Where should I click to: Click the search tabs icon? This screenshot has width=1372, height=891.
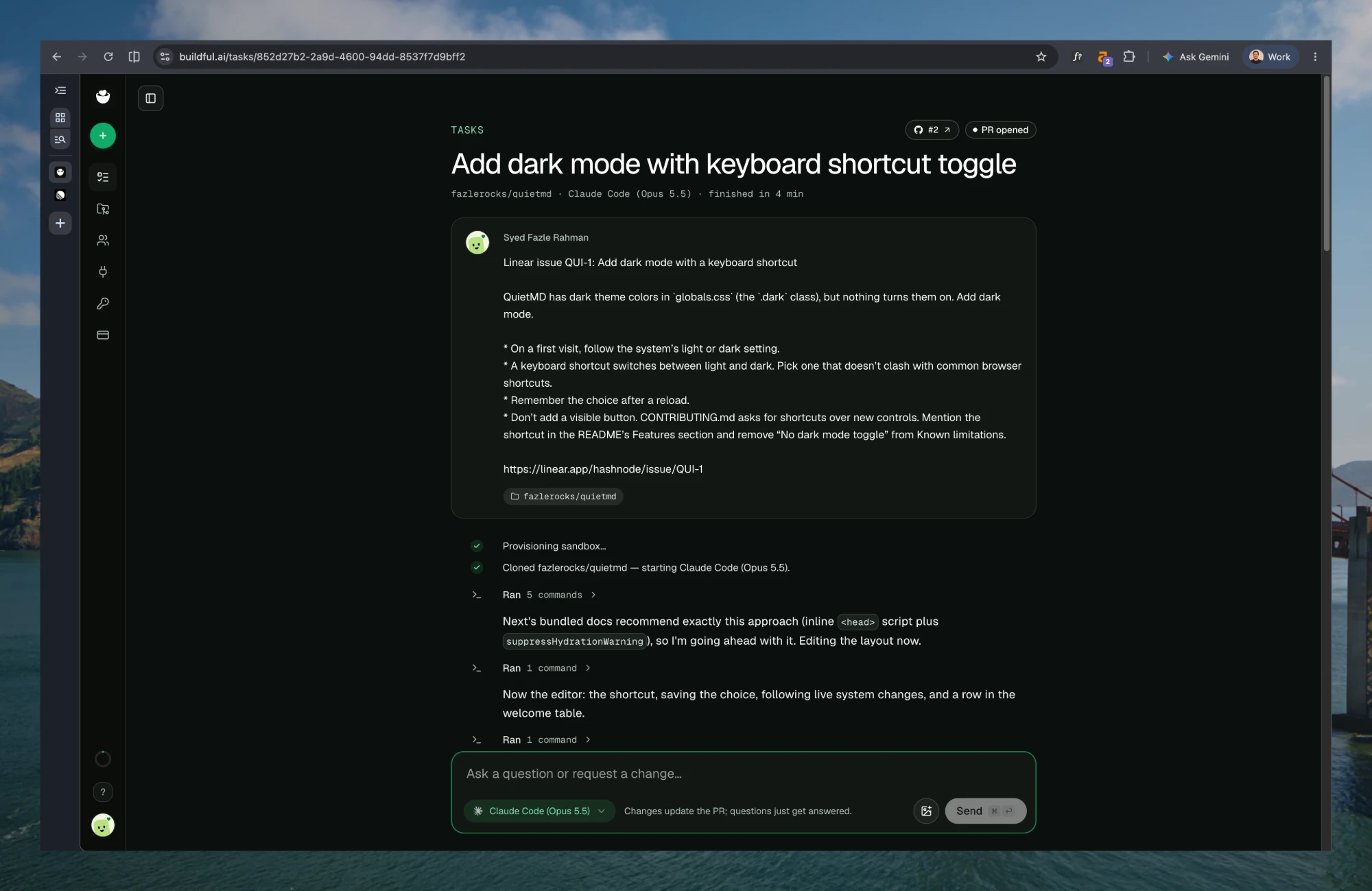coord(60,139)
